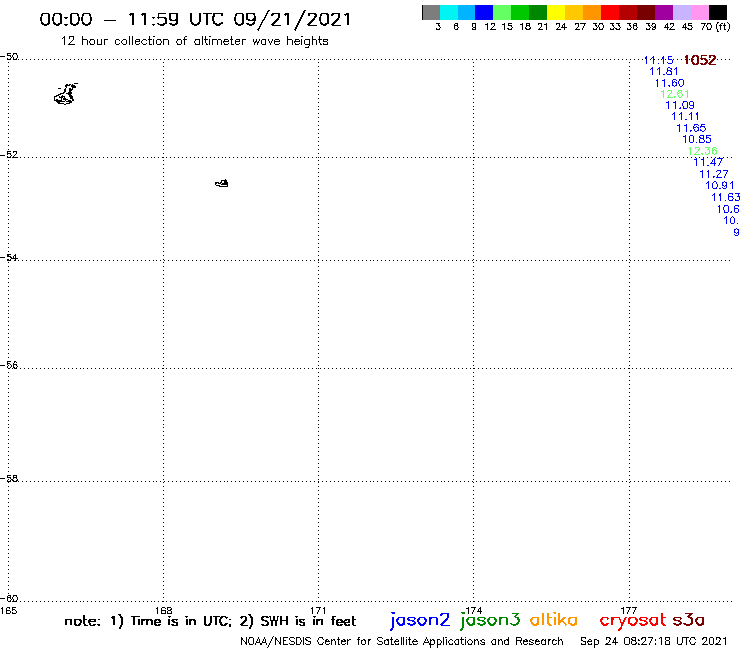Click the '70 (ft)' legend label
The image size is (740, 650).
(x=715, y=26)
